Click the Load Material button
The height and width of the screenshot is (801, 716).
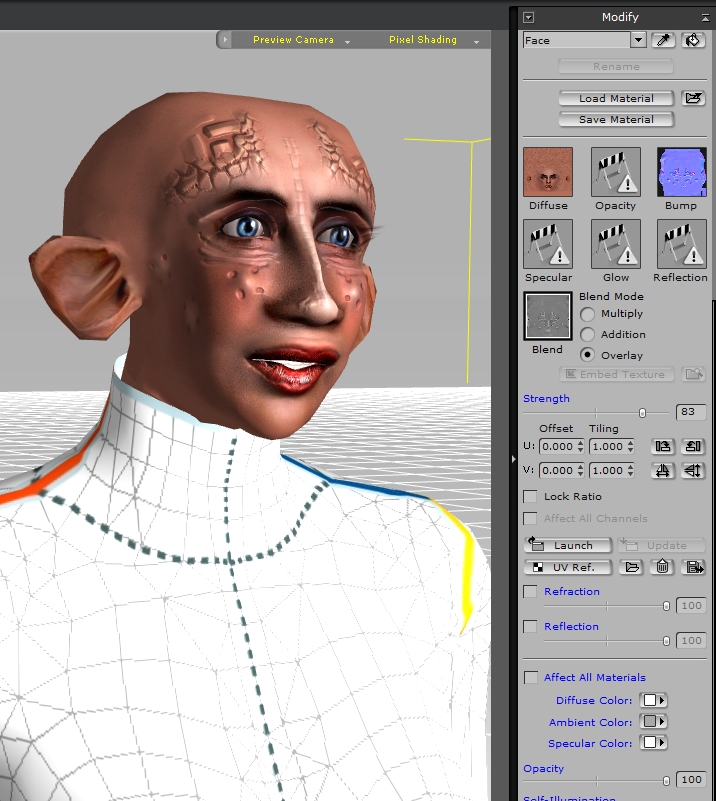(x=616, y=98)
